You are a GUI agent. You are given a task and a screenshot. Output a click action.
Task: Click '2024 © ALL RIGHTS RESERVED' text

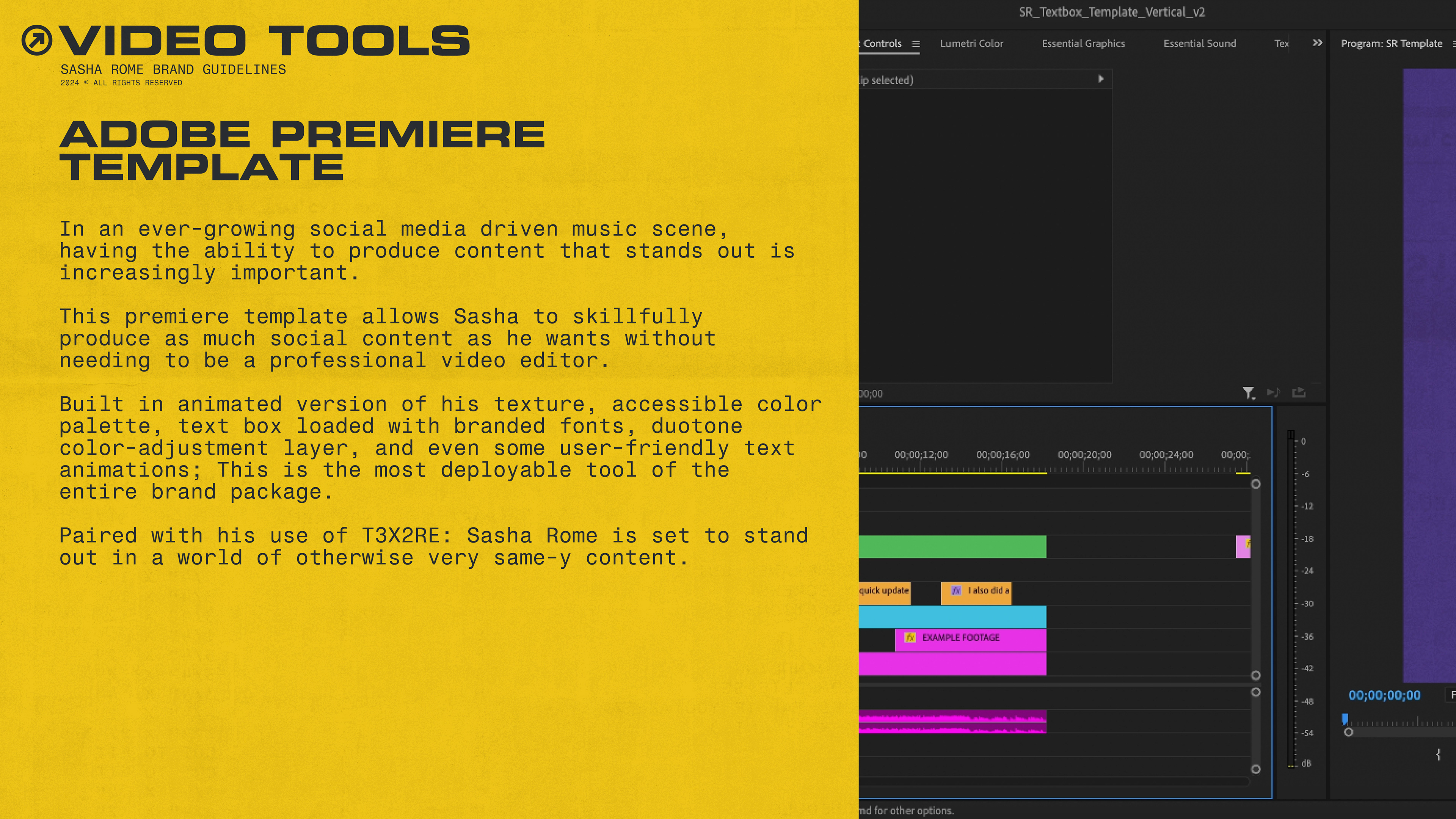pos(121,83)
